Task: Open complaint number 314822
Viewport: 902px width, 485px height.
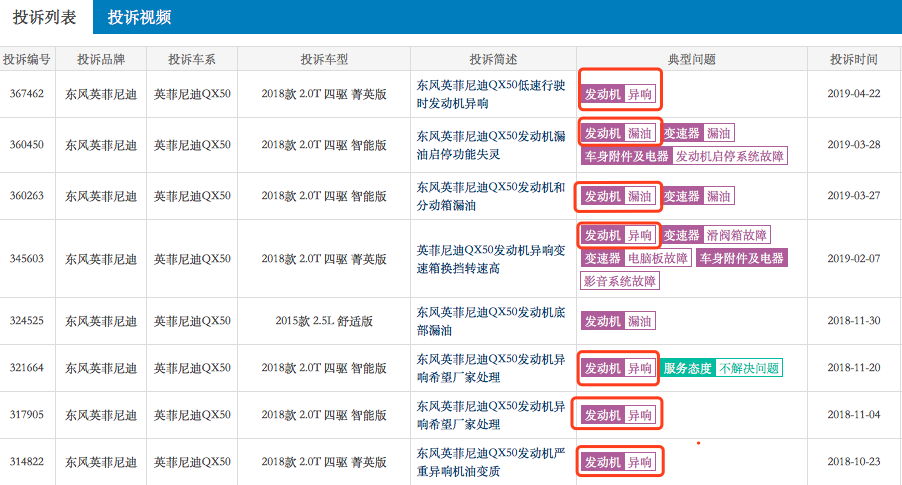Action: (26, 462)
